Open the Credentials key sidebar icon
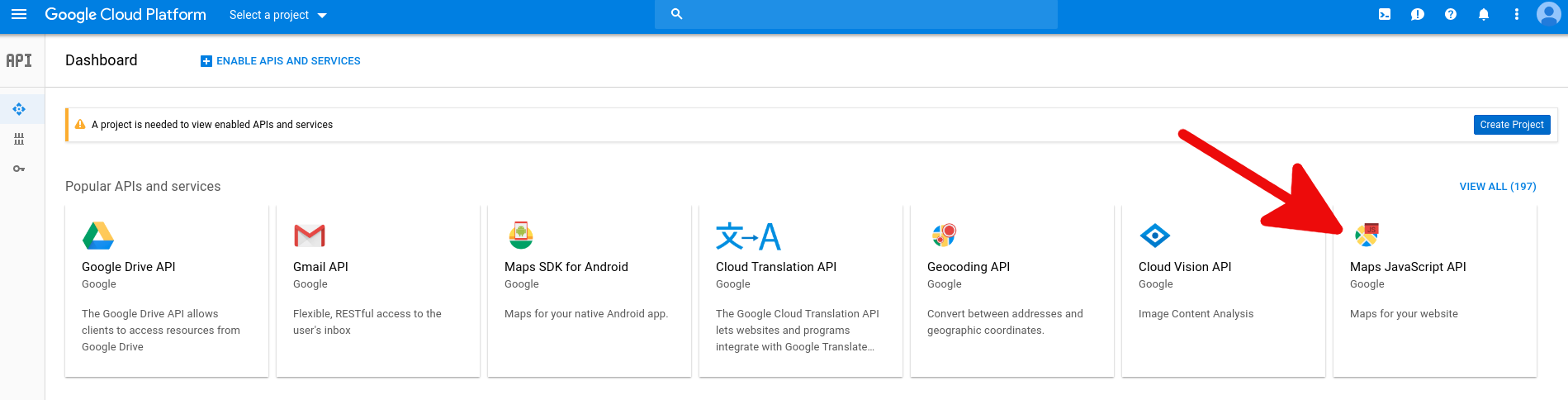The image size is (1568, 400). (x=19, y=169)
